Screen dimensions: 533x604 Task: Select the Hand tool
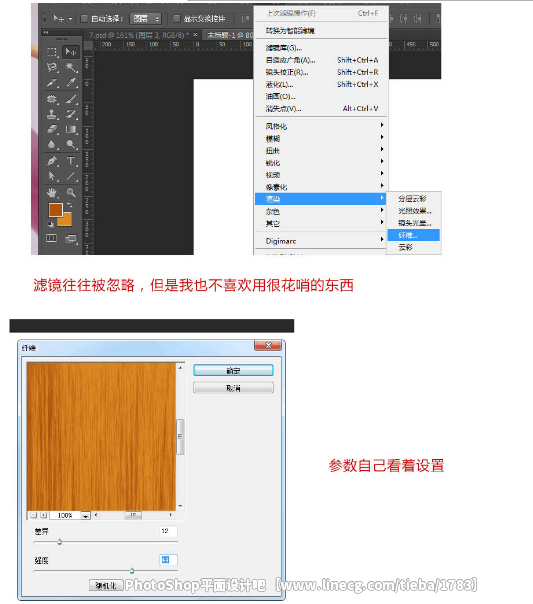[x=52, y=192]
